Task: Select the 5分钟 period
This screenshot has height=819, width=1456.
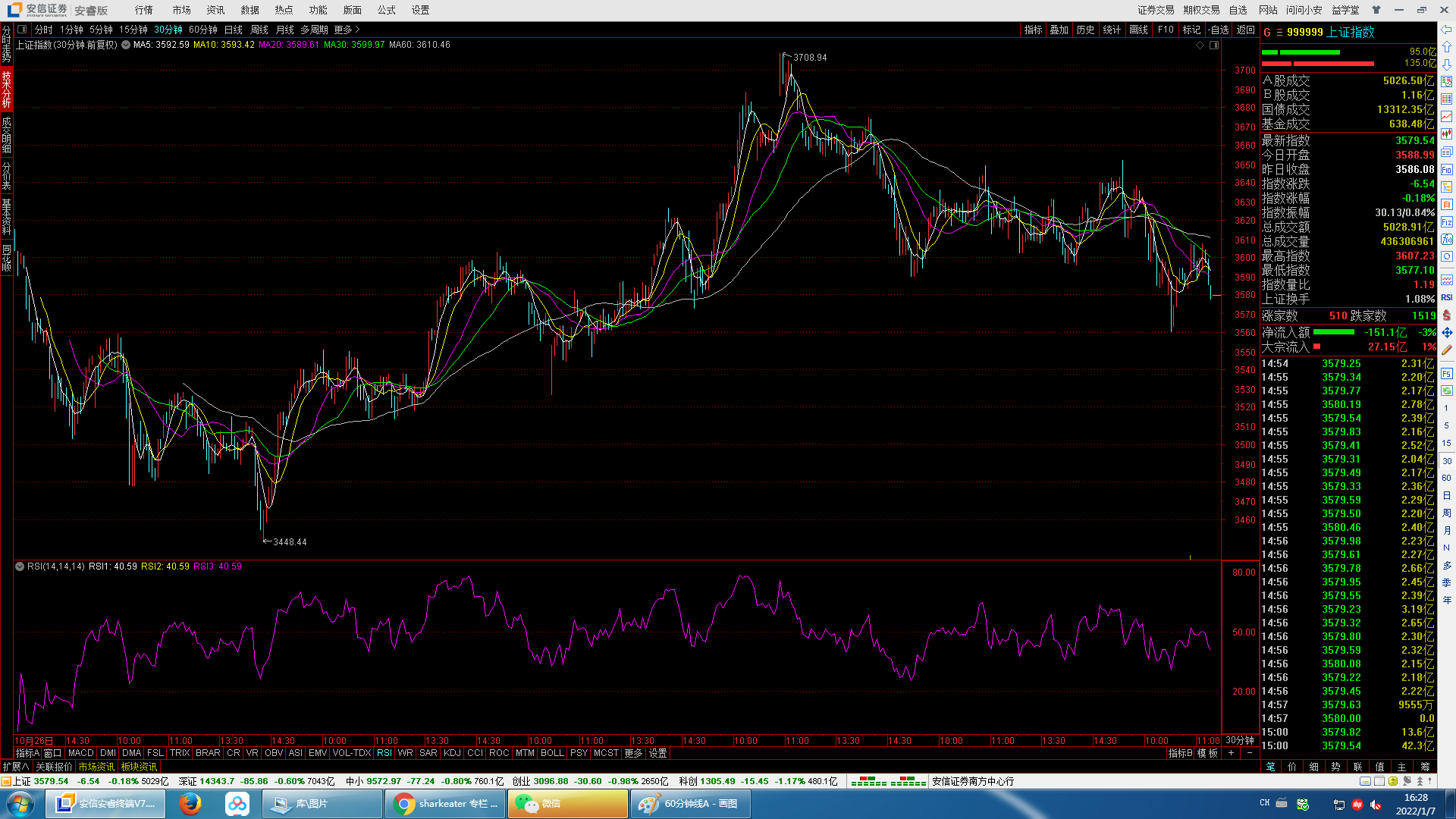Action: pyautogui.click(x=101, y=30)
